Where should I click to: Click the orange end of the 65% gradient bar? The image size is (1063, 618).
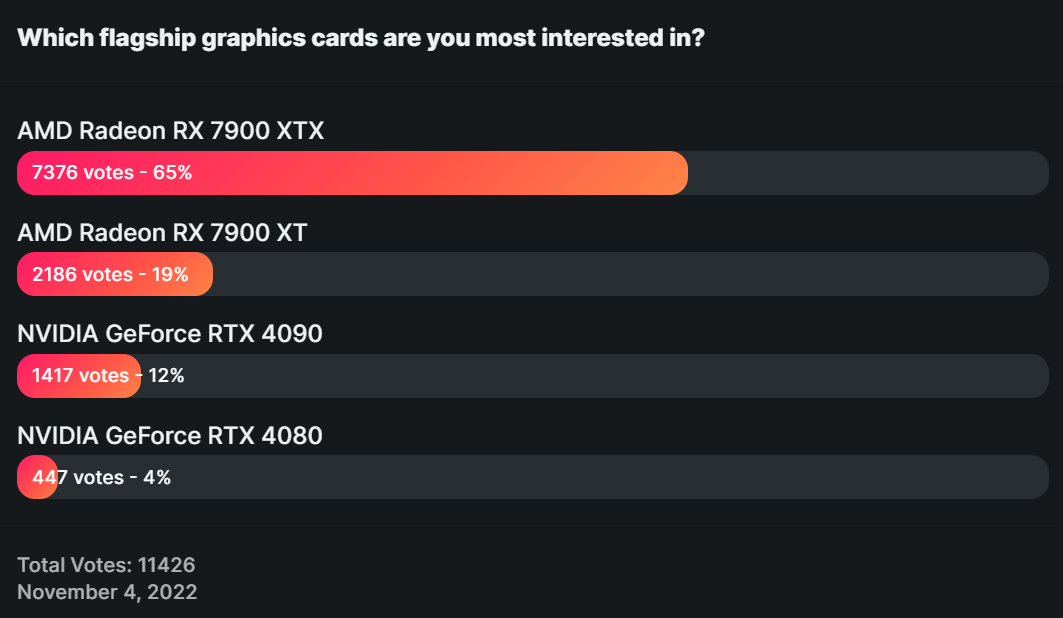click(668, 173)
